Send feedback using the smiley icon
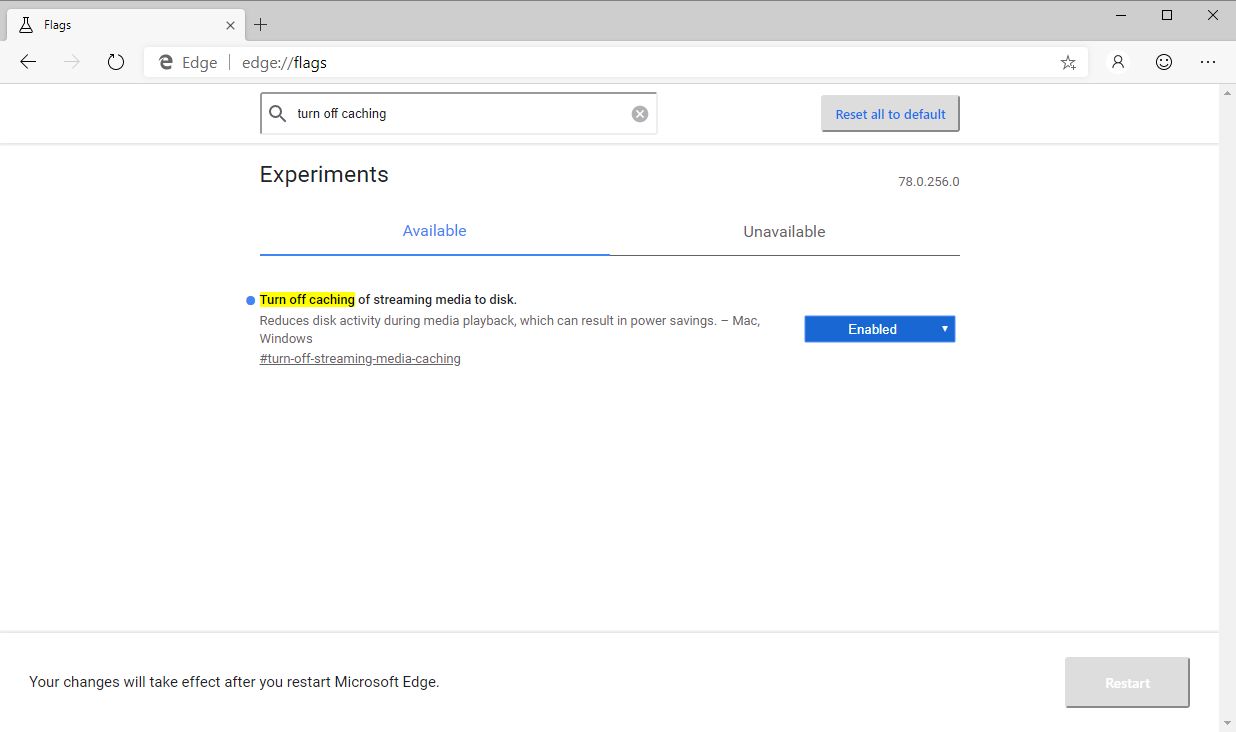1236x732 pixels. point(1163,62)
